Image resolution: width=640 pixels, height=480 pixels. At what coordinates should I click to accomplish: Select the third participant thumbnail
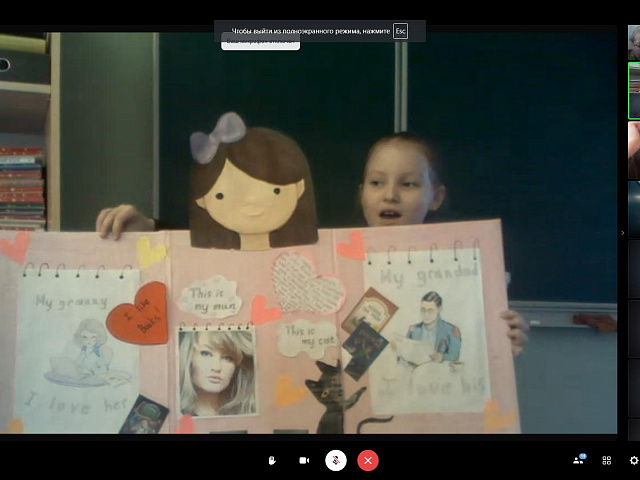(634, 150)
